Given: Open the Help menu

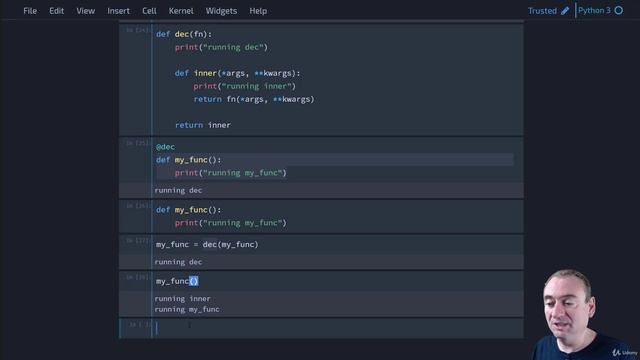Looking at the screenshot, I should click(258, 11).
